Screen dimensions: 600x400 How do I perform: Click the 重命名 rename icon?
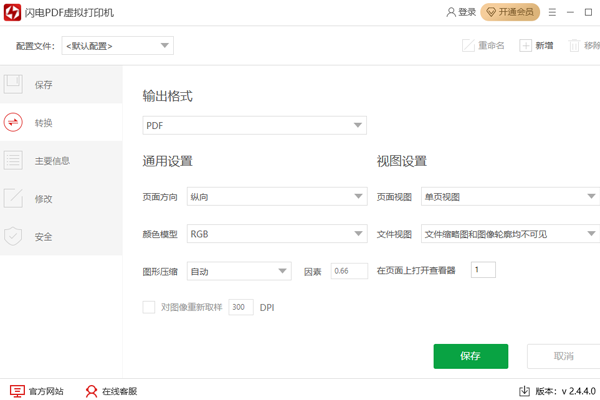(x=468, y=46)
